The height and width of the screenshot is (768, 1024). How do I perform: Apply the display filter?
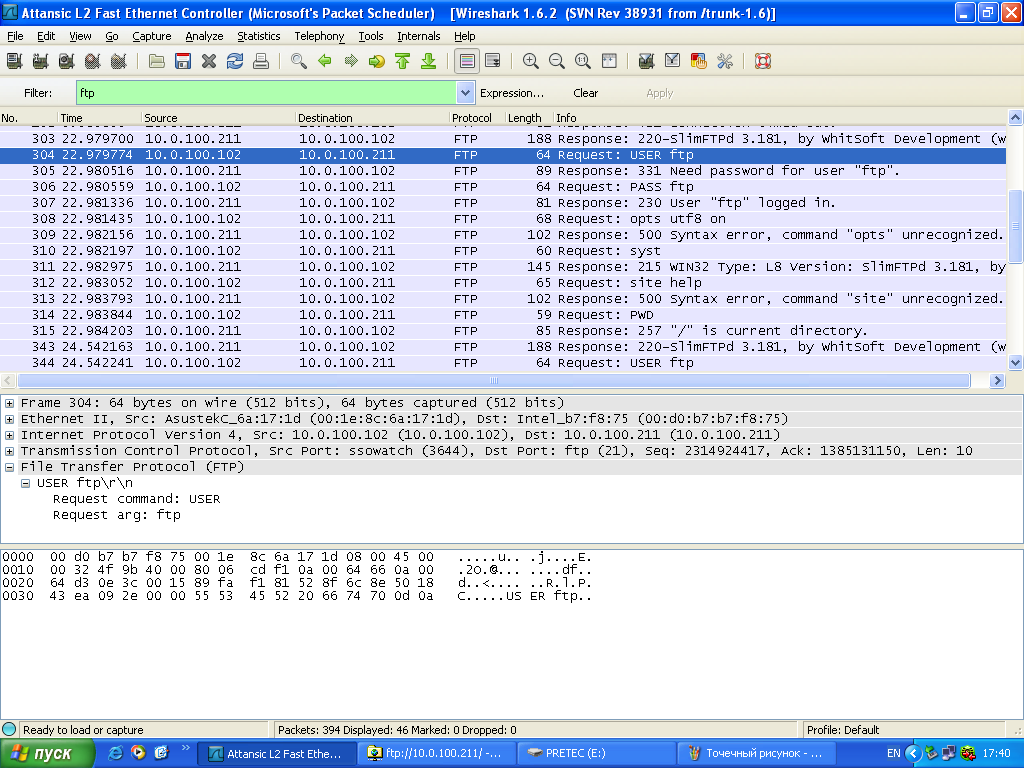pos(660,93)
